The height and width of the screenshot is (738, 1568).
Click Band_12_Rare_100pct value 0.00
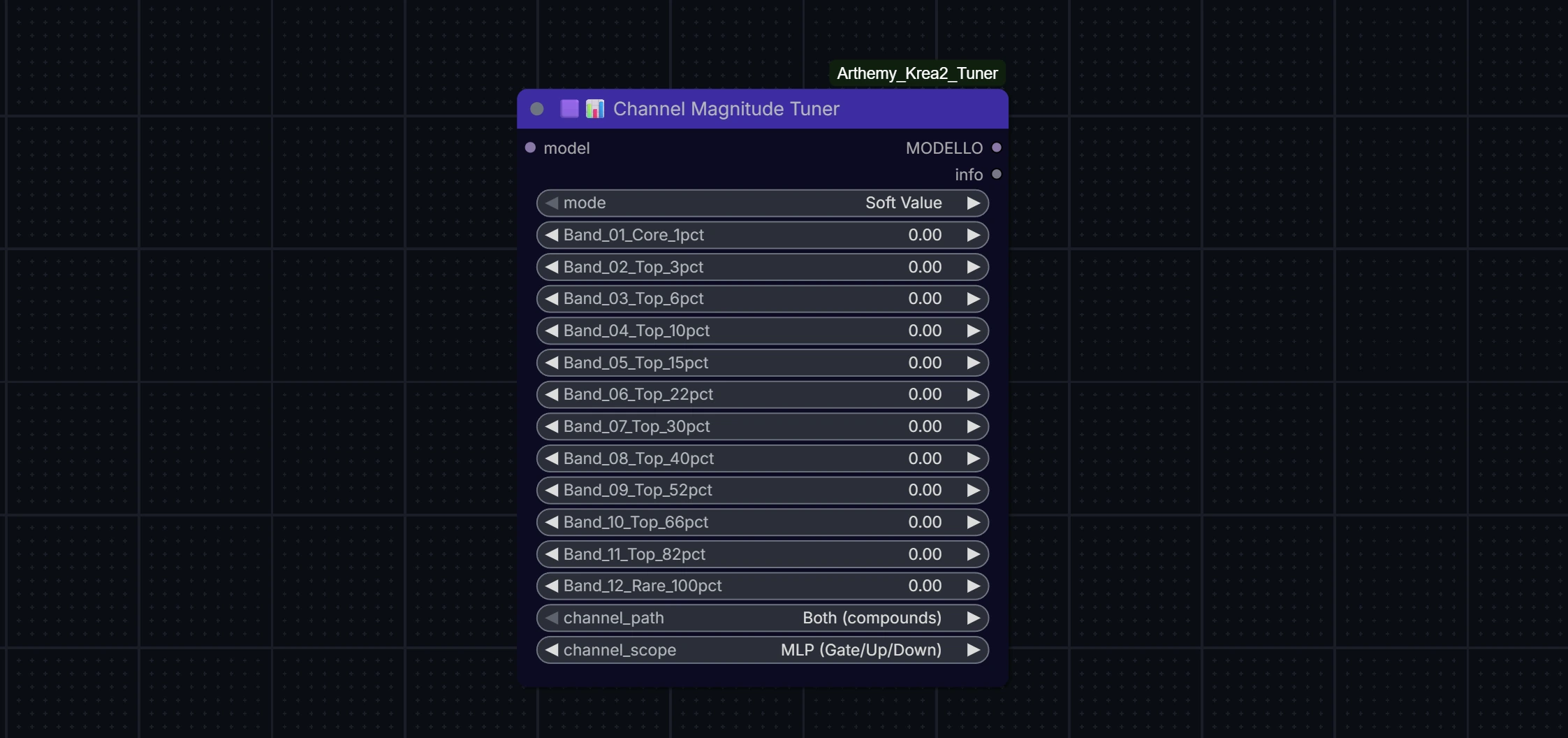[925, 586]
